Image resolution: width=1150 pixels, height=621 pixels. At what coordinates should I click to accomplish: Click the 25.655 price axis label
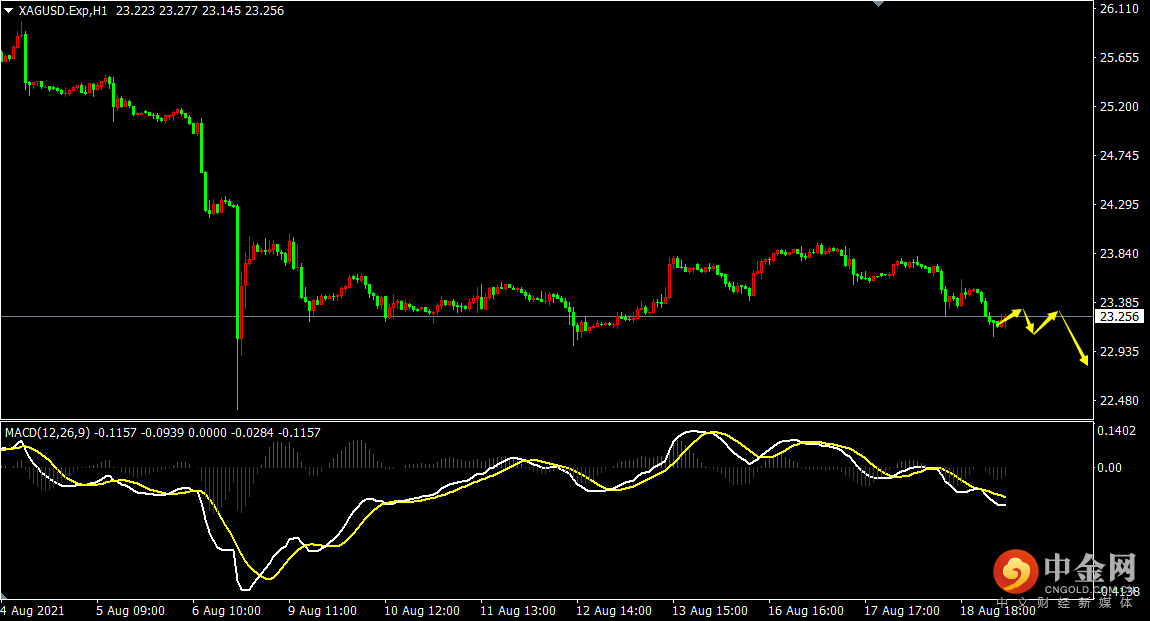coord(1119,58)
